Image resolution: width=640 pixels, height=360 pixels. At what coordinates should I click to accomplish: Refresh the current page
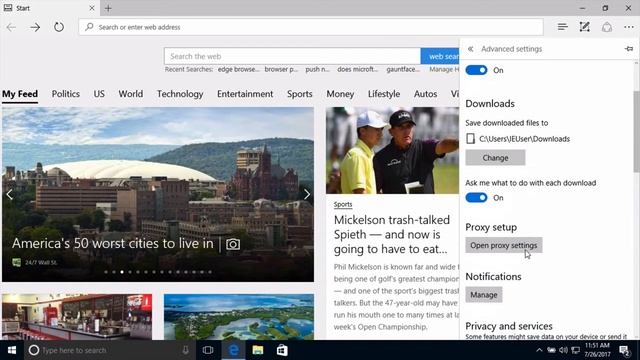59,27
